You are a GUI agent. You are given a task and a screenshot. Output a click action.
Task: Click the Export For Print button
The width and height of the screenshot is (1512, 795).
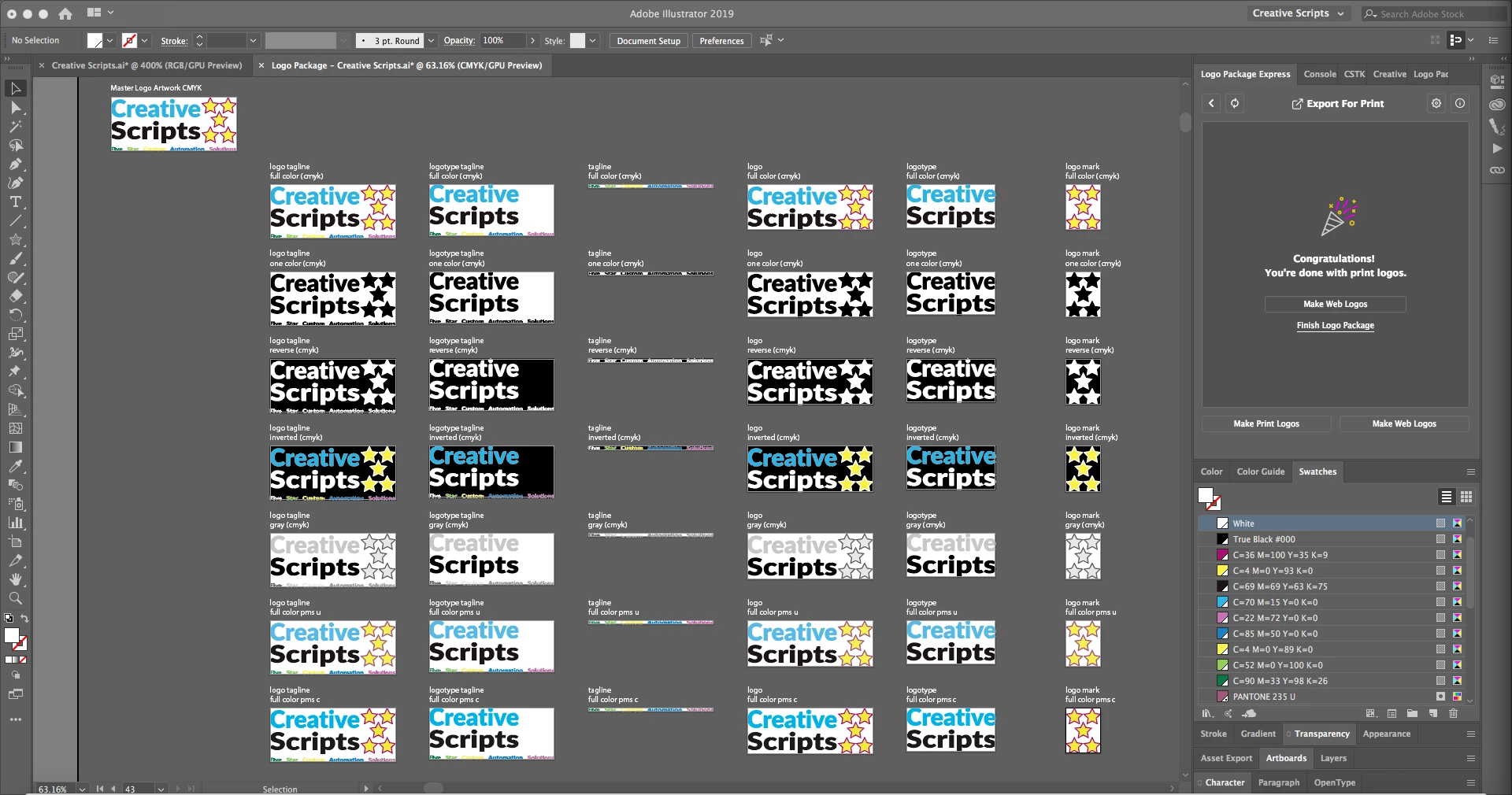point(1337,103)
